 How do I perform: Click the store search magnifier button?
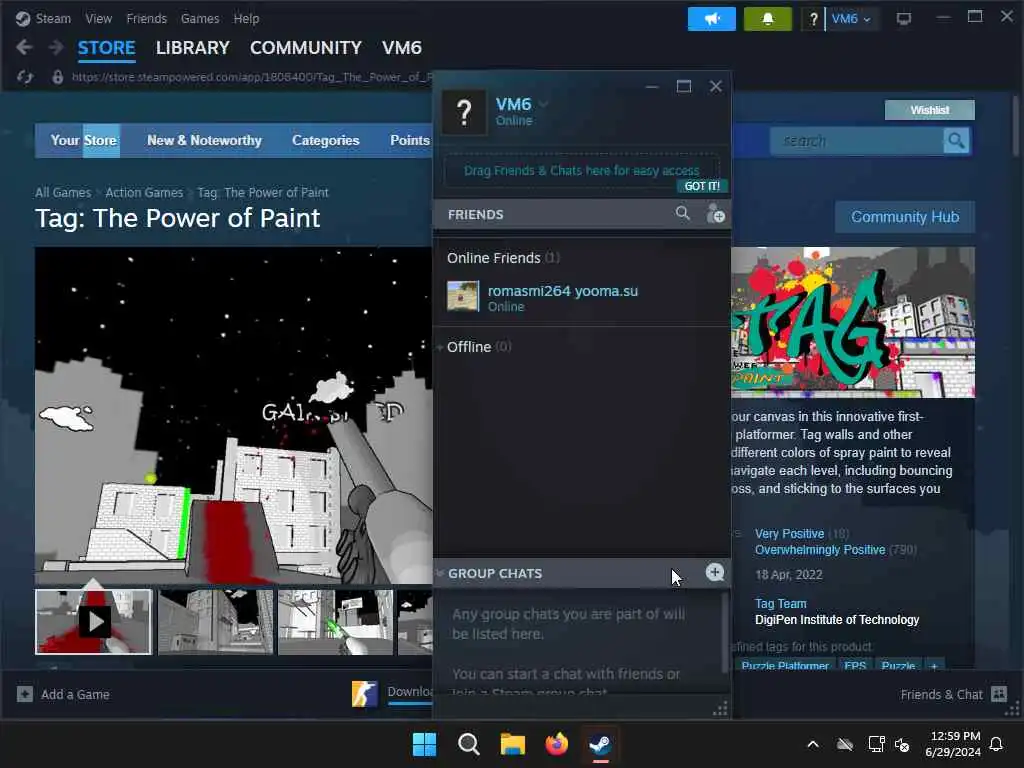click(956, 140)
